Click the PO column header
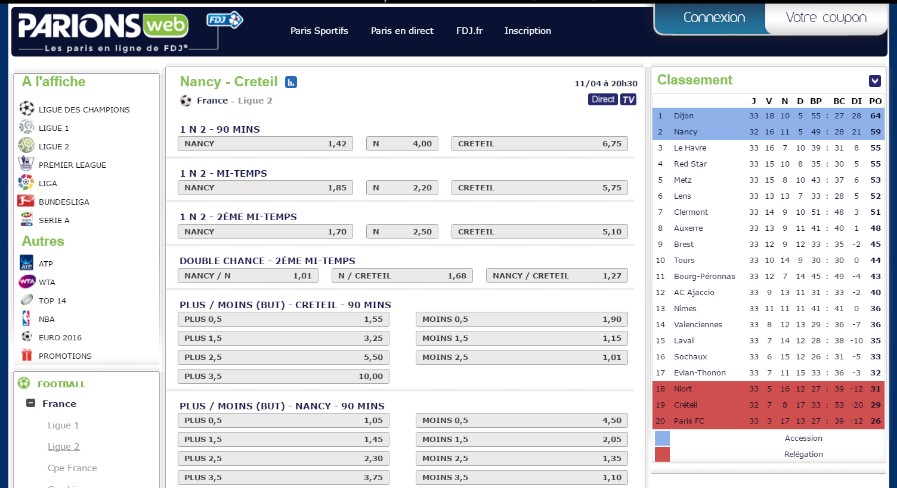Screen dimensions: 897x488 (x=875, y=101)
